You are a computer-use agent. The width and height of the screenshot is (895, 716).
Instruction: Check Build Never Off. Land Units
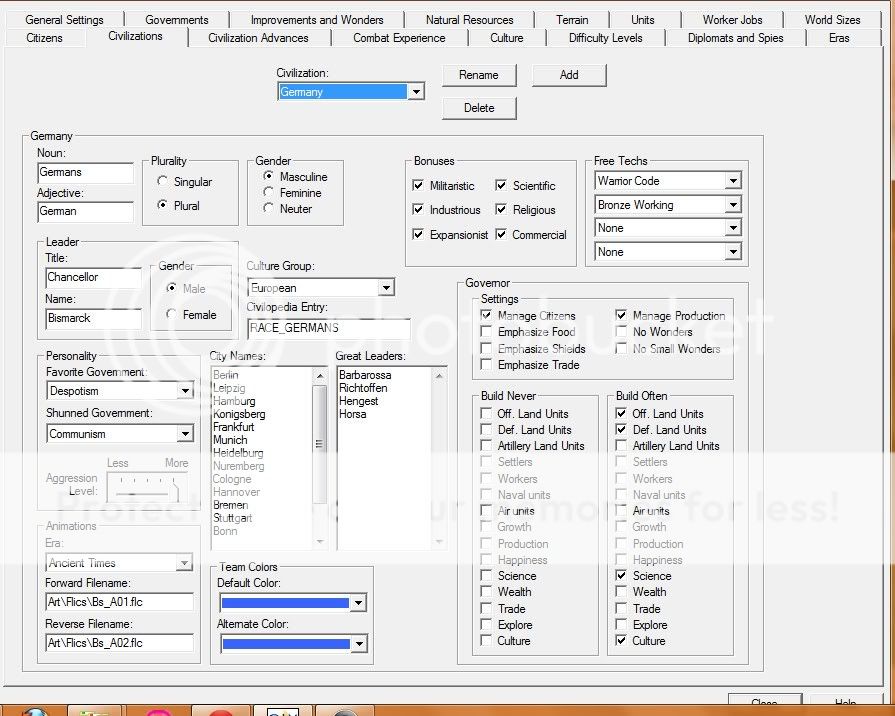[x=486, y=413]
